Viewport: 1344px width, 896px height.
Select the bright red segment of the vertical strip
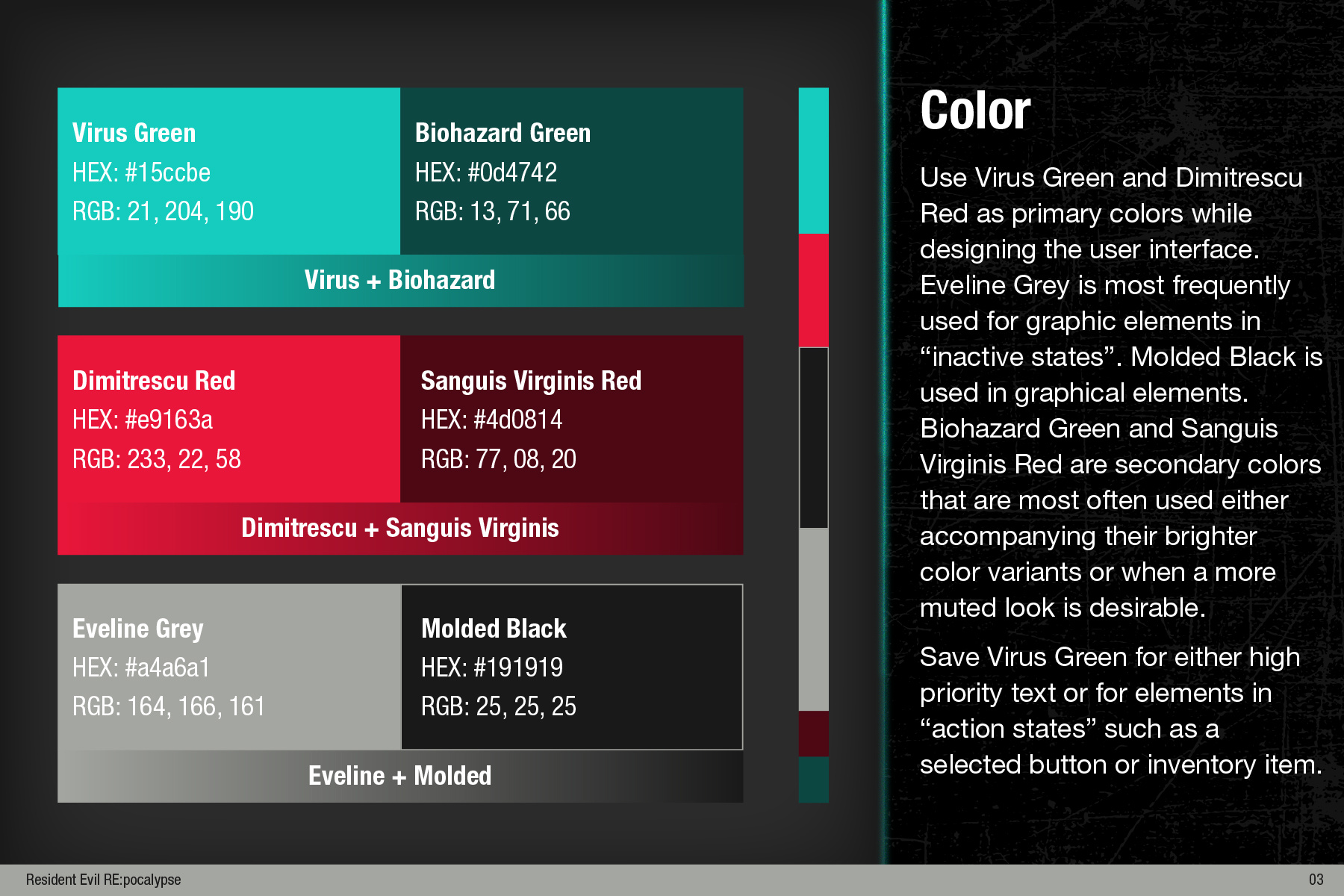click(x=813, y=290)
